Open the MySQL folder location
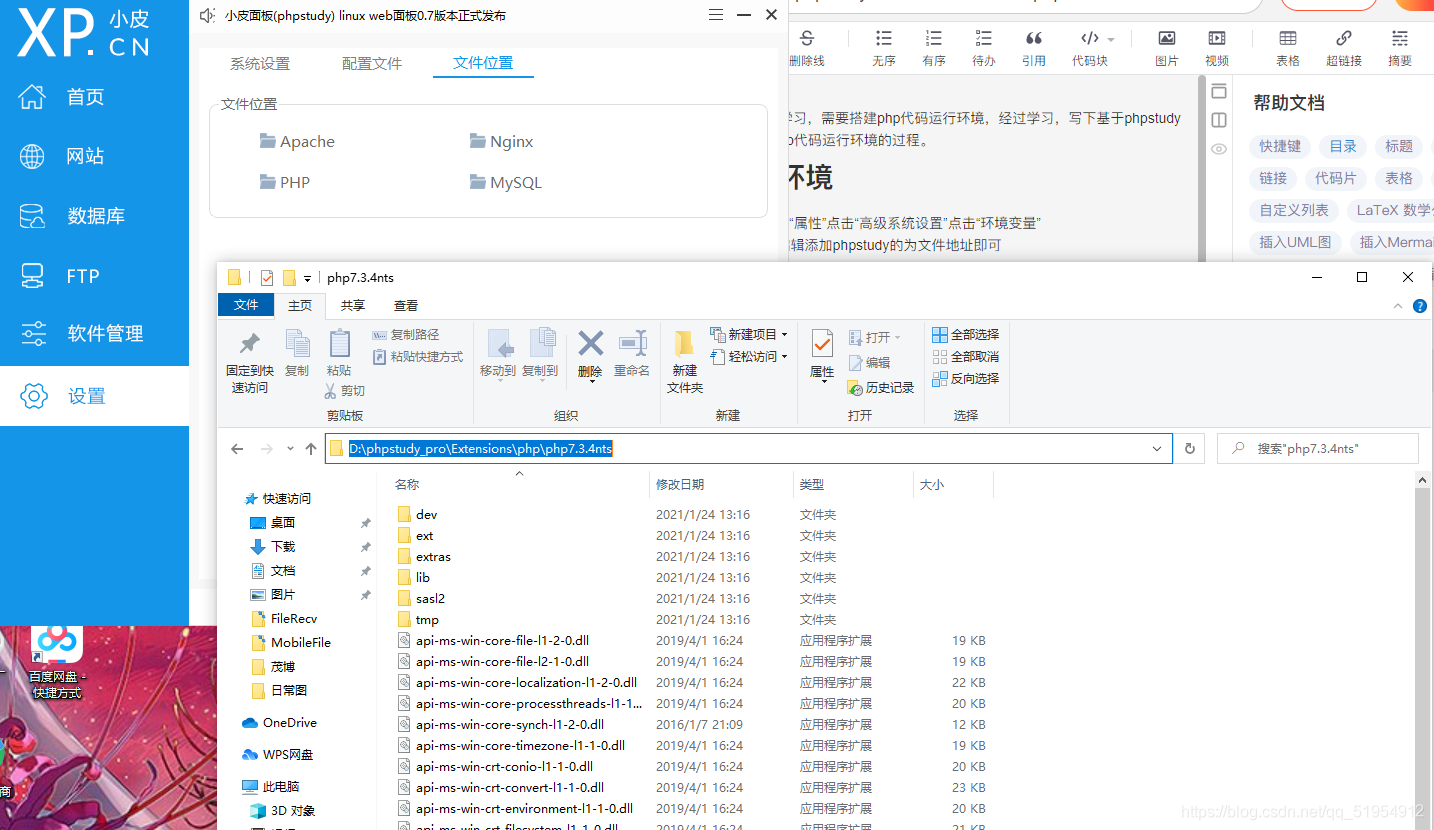 point(506,182)
